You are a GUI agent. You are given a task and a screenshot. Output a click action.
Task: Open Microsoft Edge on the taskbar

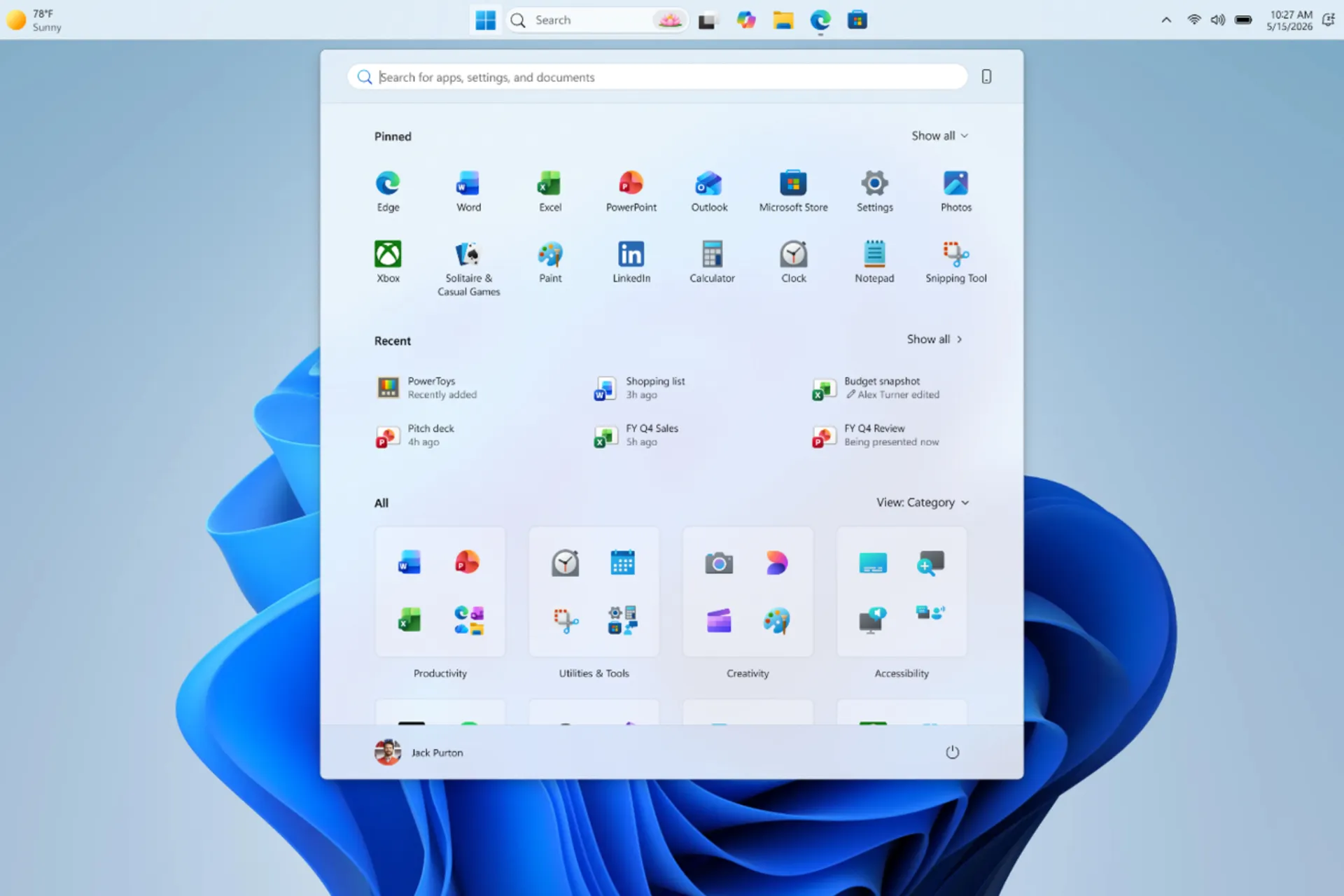pyautogui.click(x=820, y=20)
